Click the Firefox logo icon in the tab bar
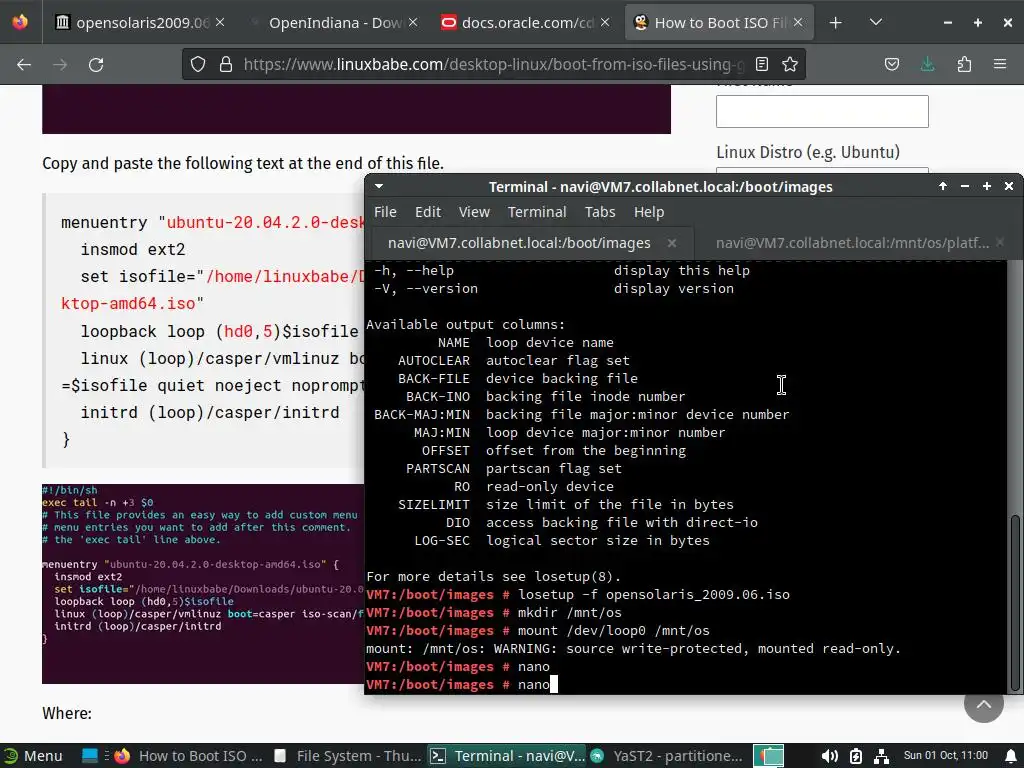 click(20, 22)
